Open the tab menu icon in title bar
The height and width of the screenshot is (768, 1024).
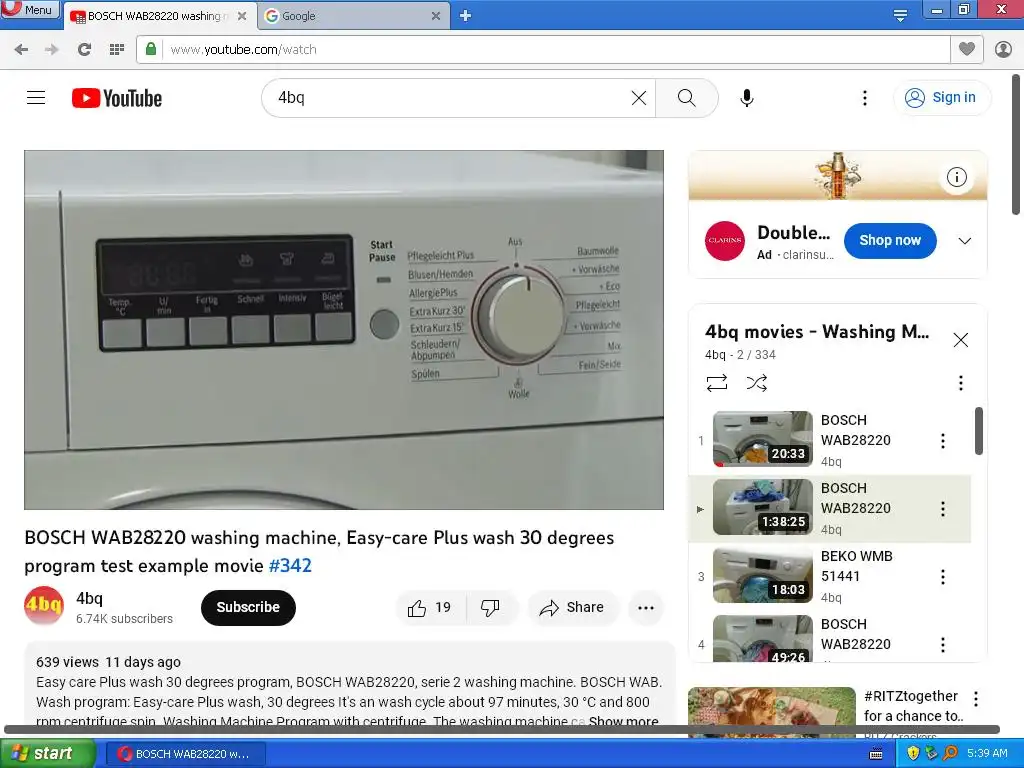[900, 15]
